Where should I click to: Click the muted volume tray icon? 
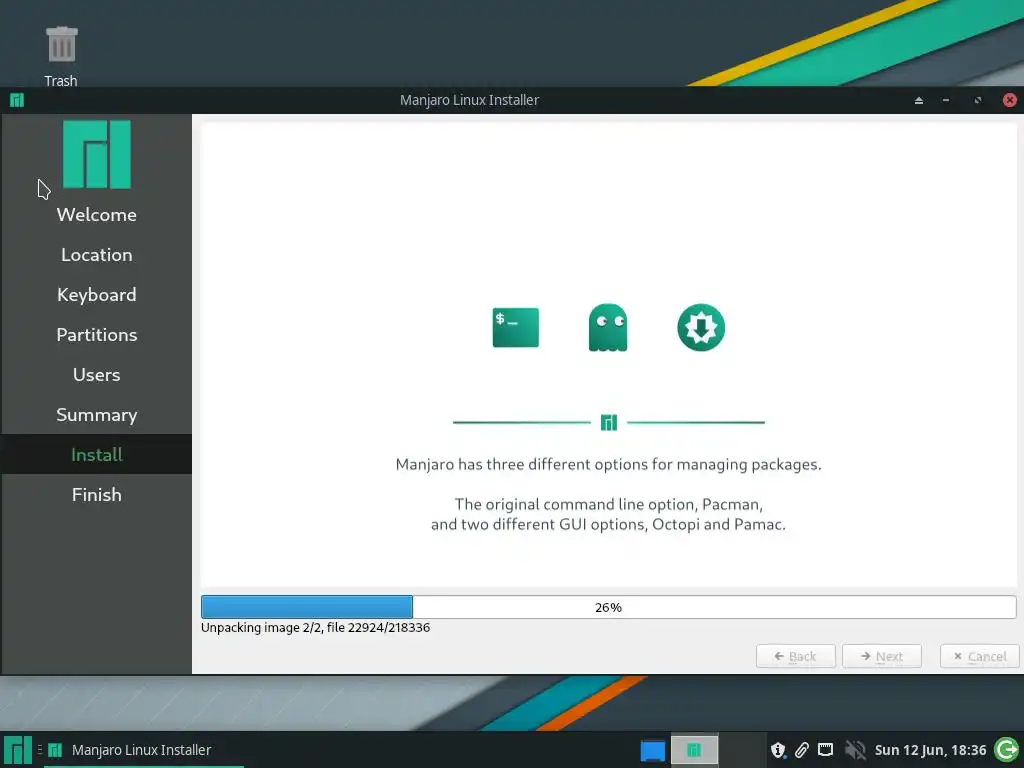pyautogui.click(x=854, y=750)
